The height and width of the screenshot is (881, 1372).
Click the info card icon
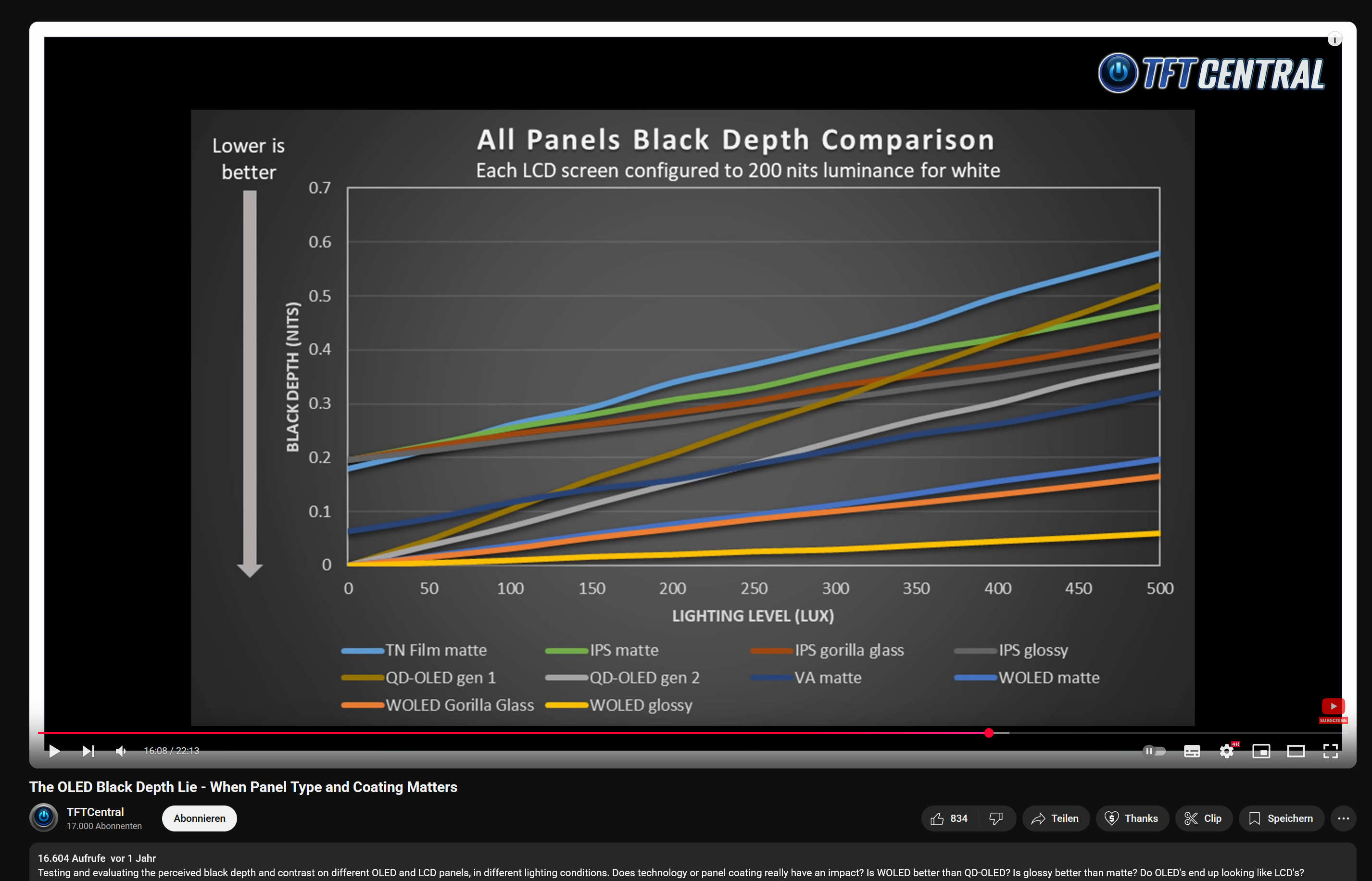point(1334,39)
